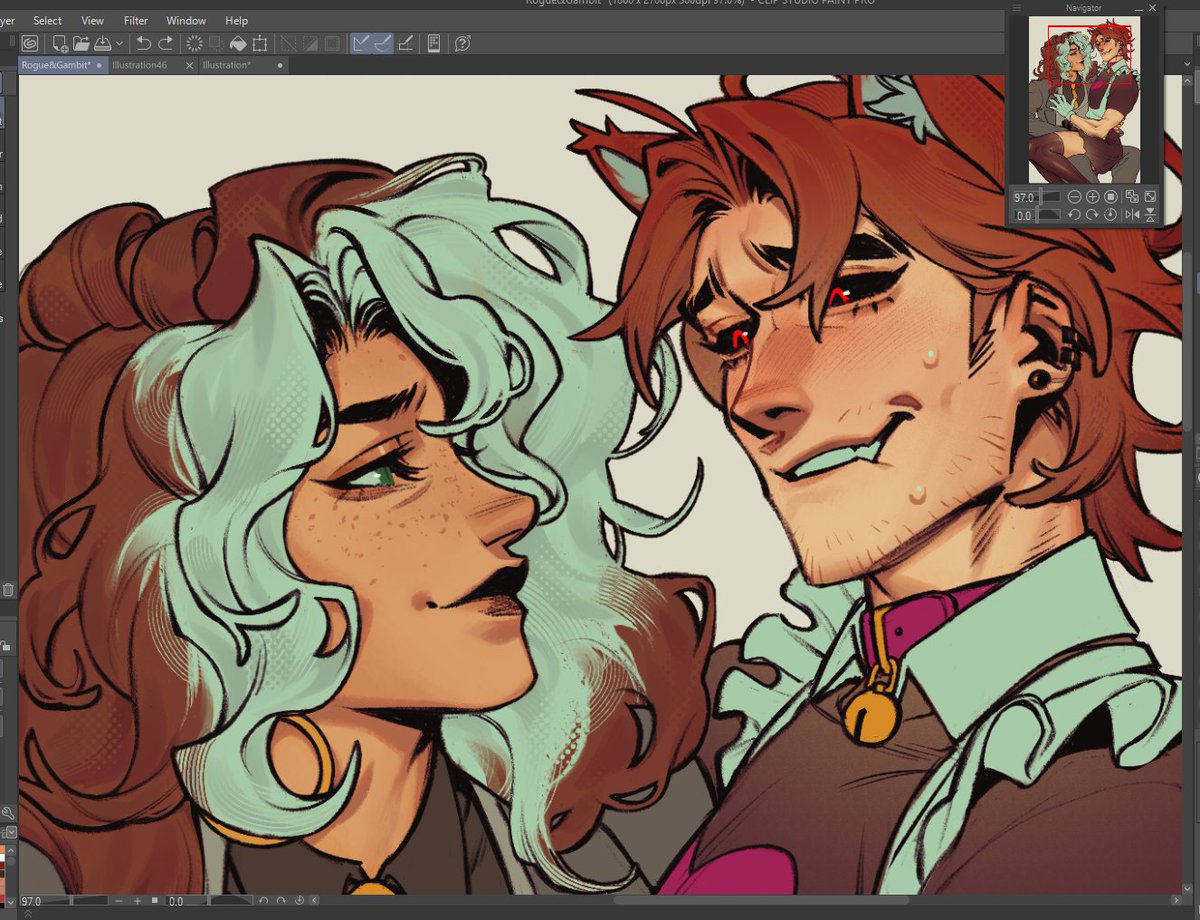
Task: Expand right panel down-chevron beside Navigator
Action: (x=1187, y=64)
